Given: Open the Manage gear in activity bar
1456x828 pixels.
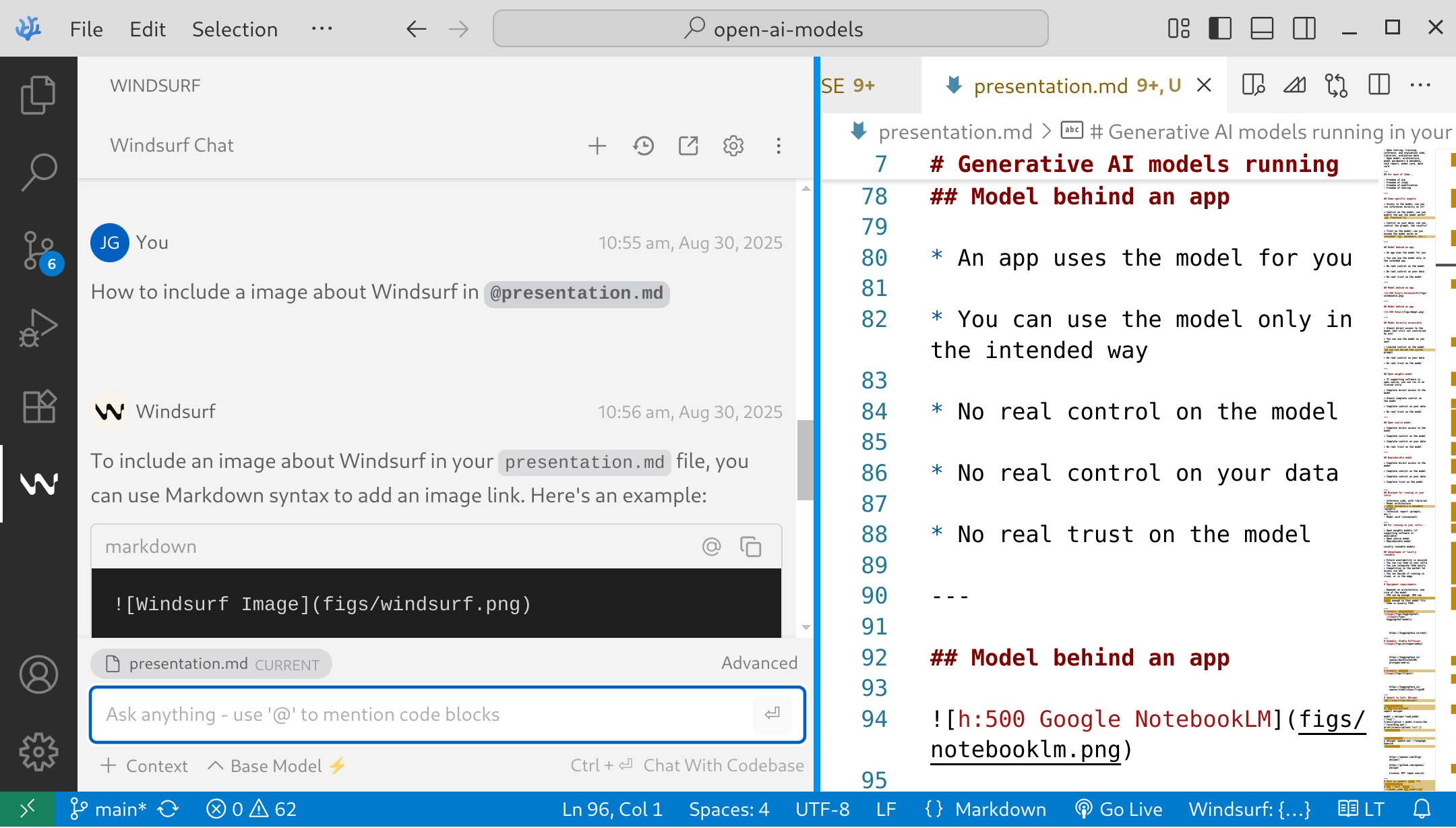Looking at the screenshot, I should [38, 752].
